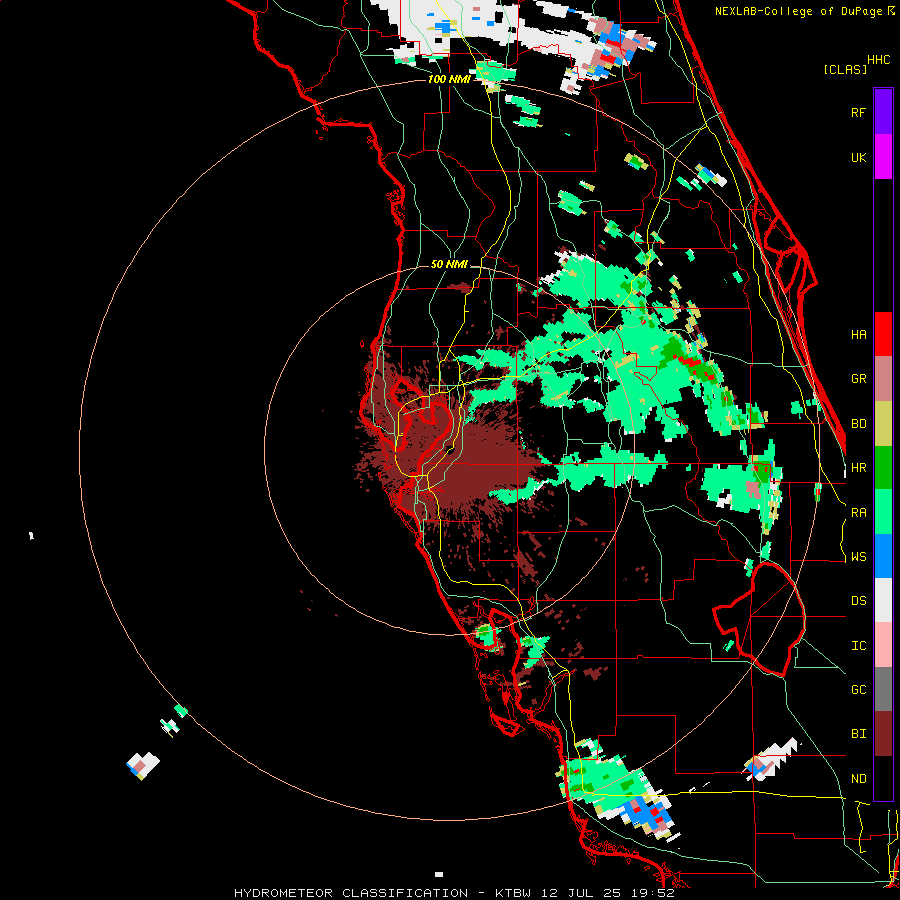
Task: Click the GC gray legend swatch
Action: [x=883, y=689]
